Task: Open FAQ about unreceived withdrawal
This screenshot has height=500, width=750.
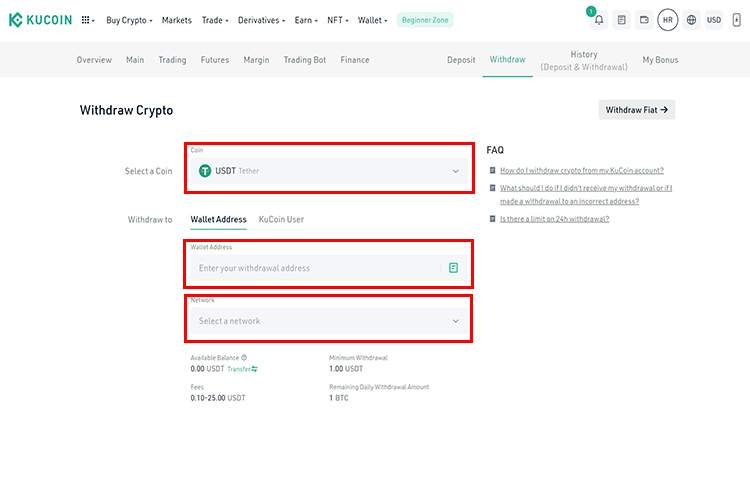Action: coord(586,194)
